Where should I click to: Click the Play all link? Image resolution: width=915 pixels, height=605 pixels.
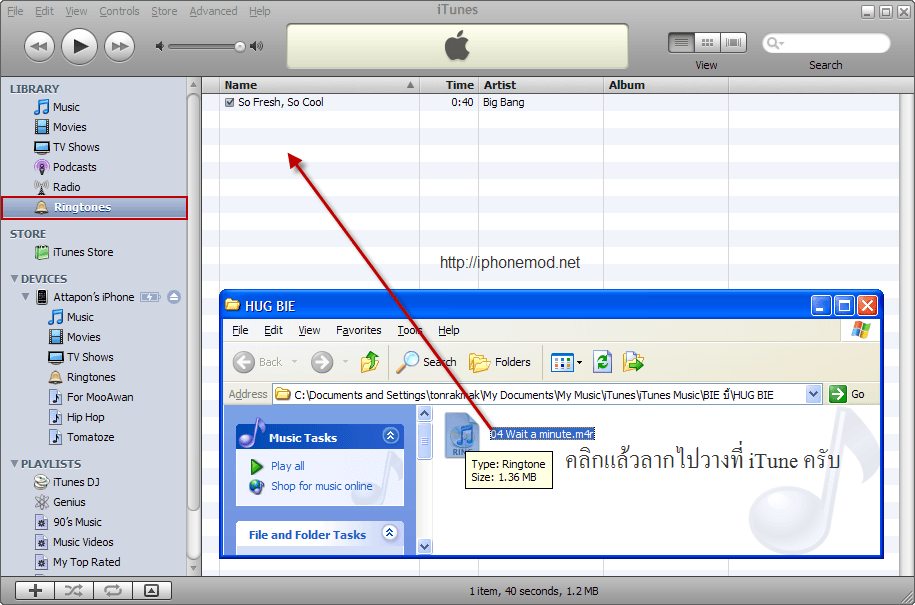(287, 466)
